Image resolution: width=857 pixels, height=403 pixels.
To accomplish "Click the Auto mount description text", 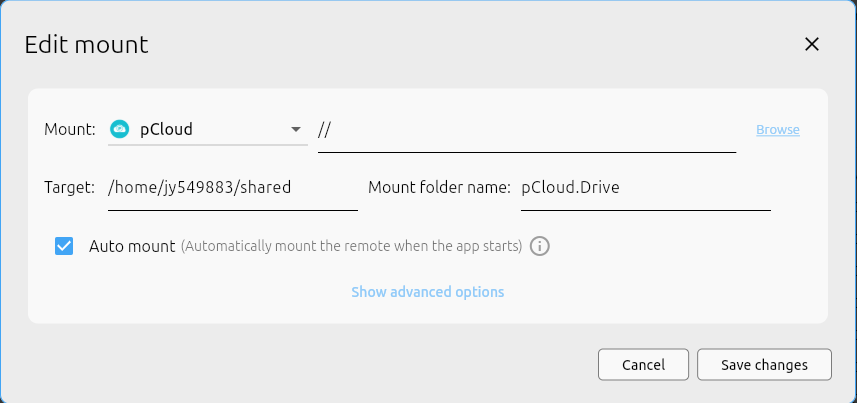I will pyautogui.click(x=351, y=246).
